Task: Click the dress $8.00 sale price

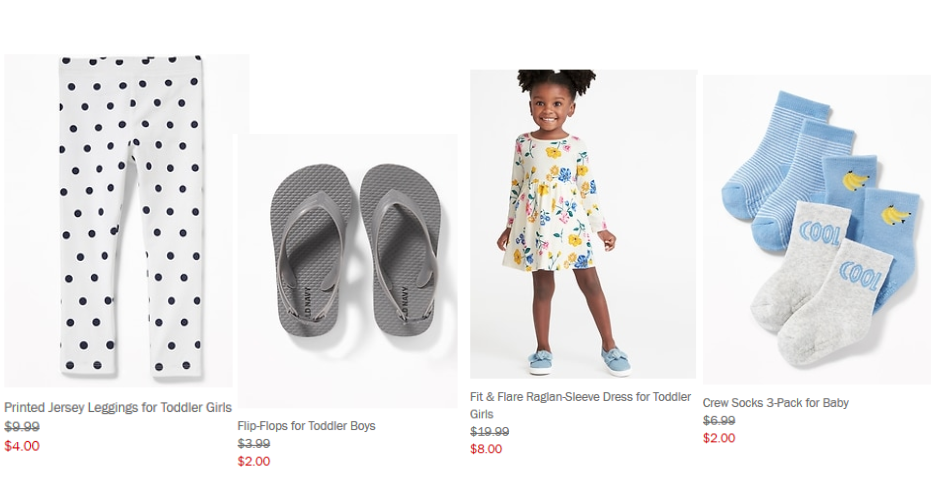Action: click(486, 449)
